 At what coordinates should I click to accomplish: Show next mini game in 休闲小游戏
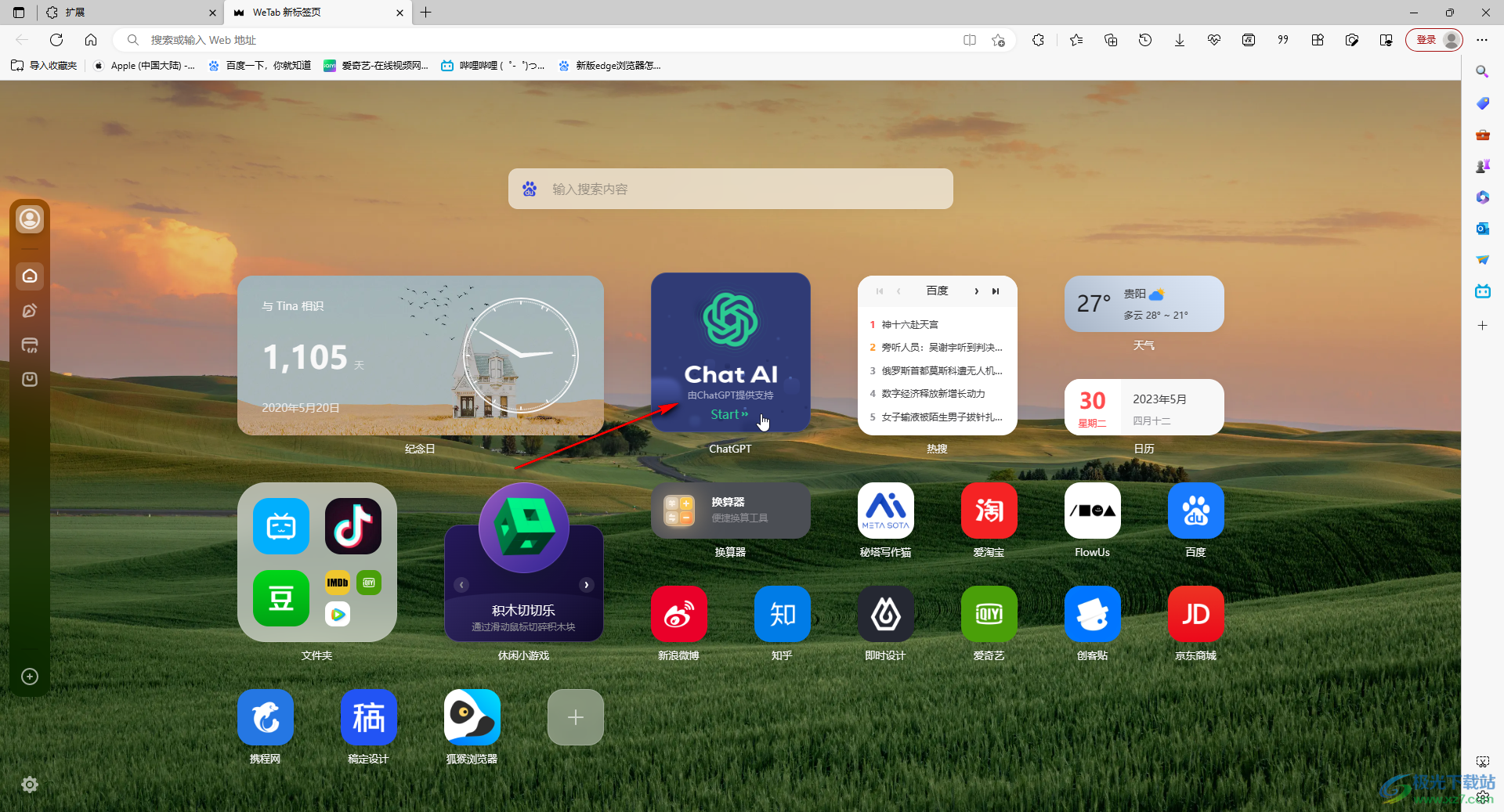[x=586, y=585]
